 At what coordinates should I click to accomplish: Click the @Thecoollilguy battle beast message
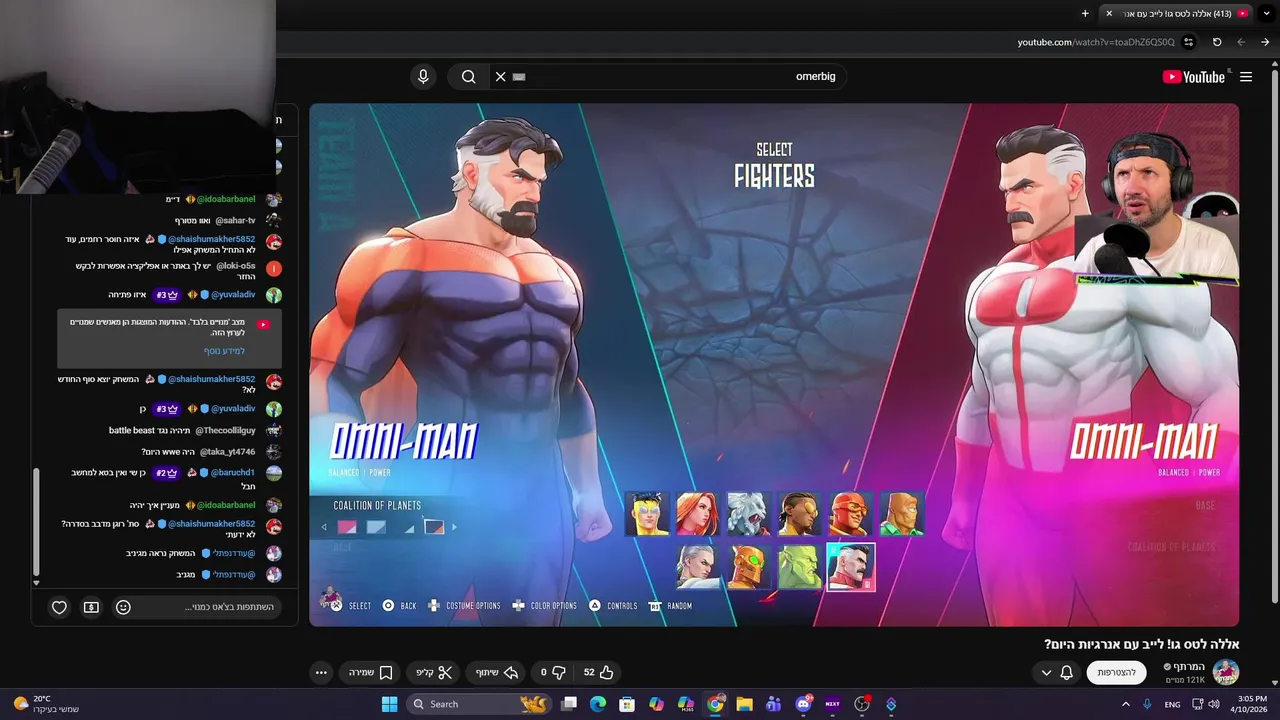182,430
